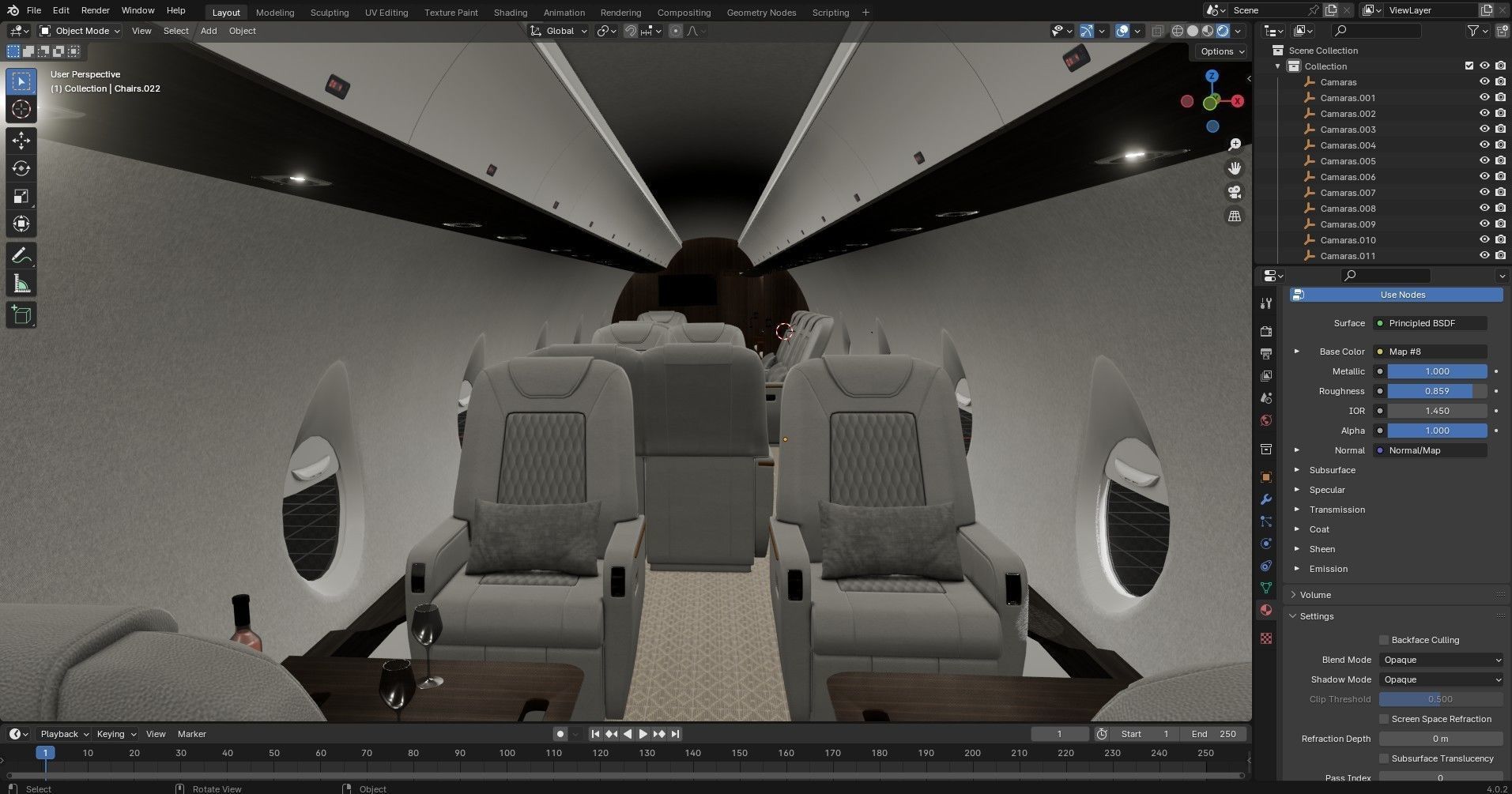
Task: Open the Object Mode dropdown
Action: pos(80,31)
